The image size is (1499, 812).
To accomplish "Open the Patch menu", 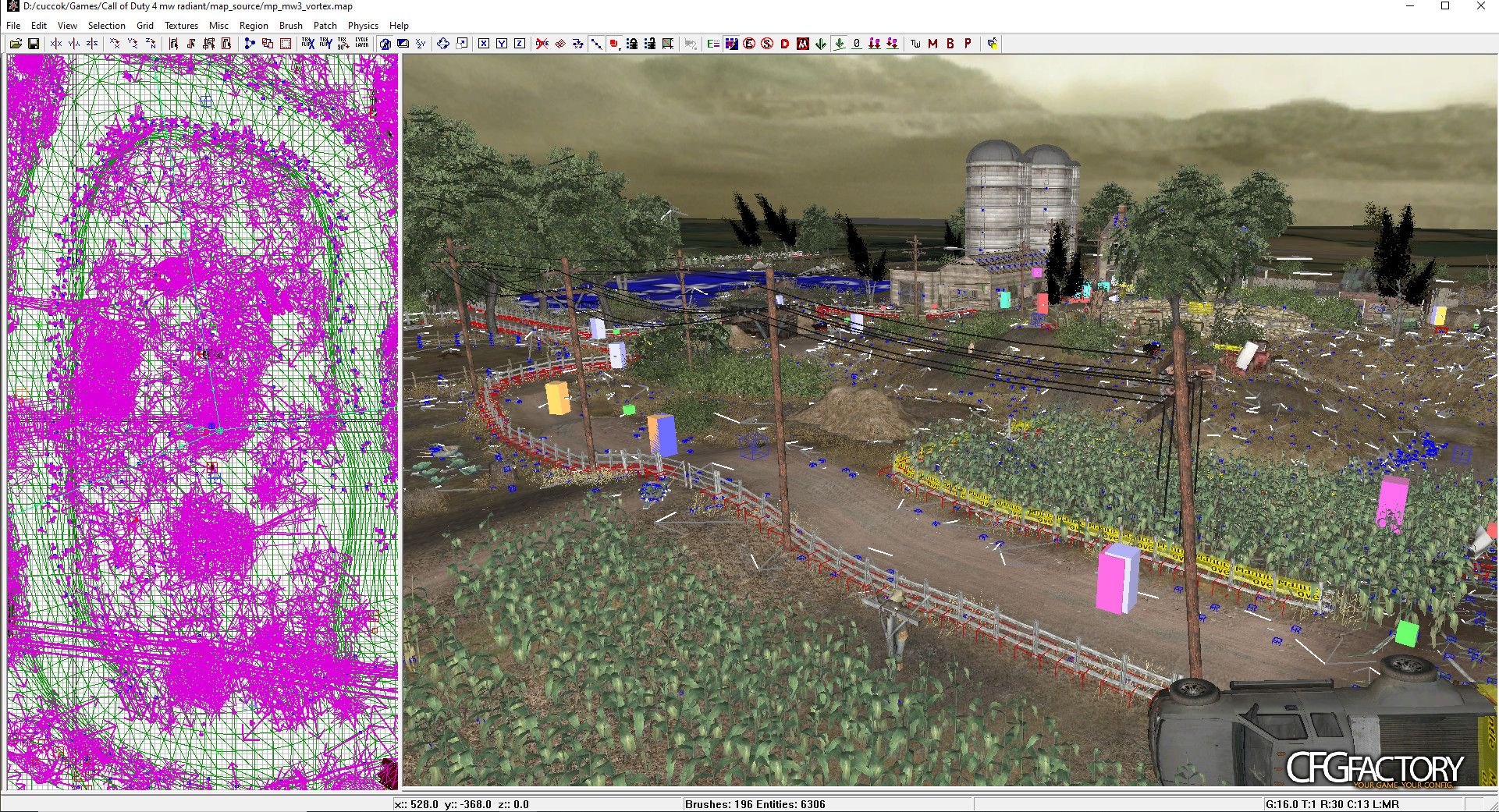I will click(x=325, y=26).
